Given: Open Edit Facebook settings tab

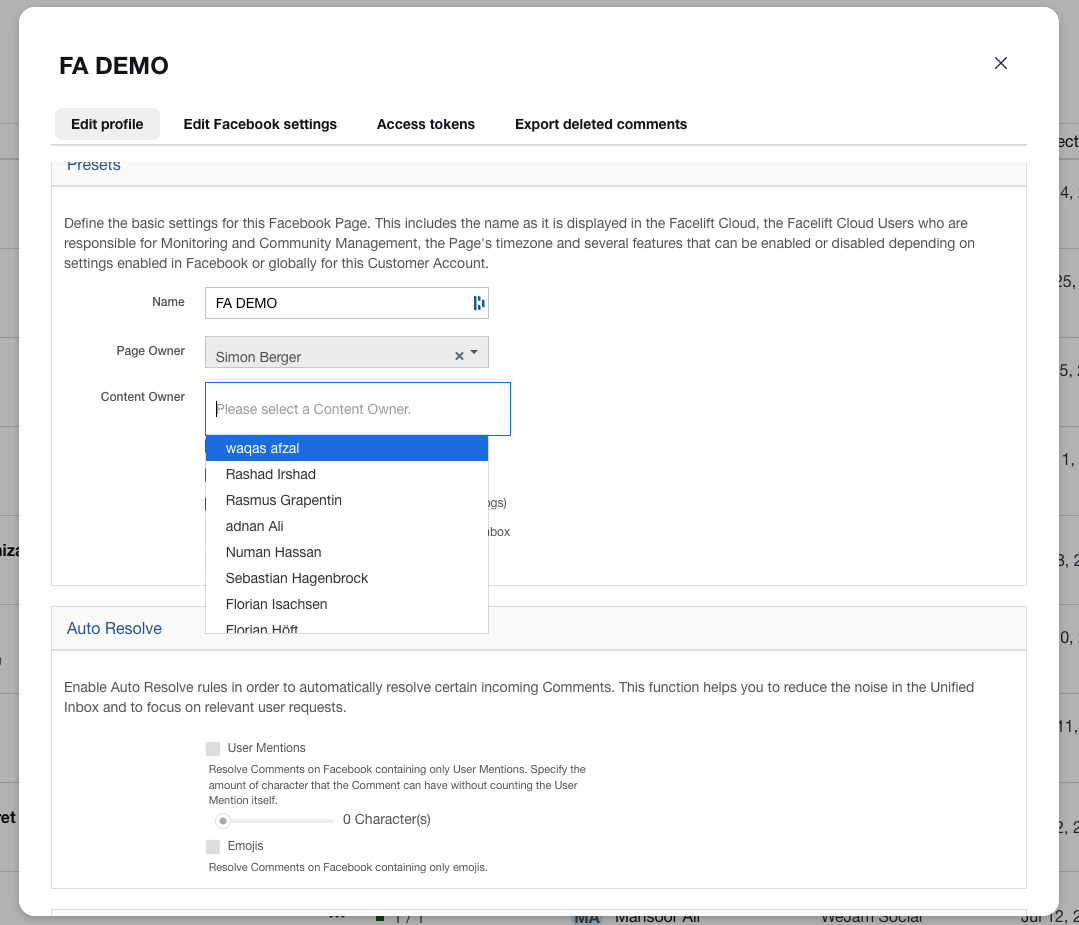Looking at the screenshot, I should [x=260, y=124].
